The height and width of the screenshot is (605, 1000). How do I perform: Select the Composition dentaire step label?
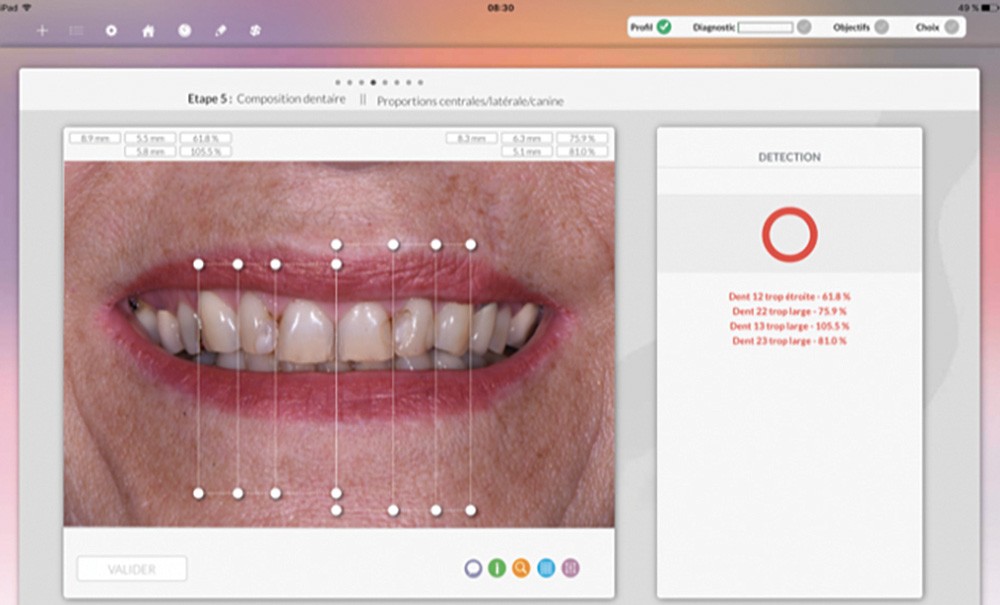(291, 99)
